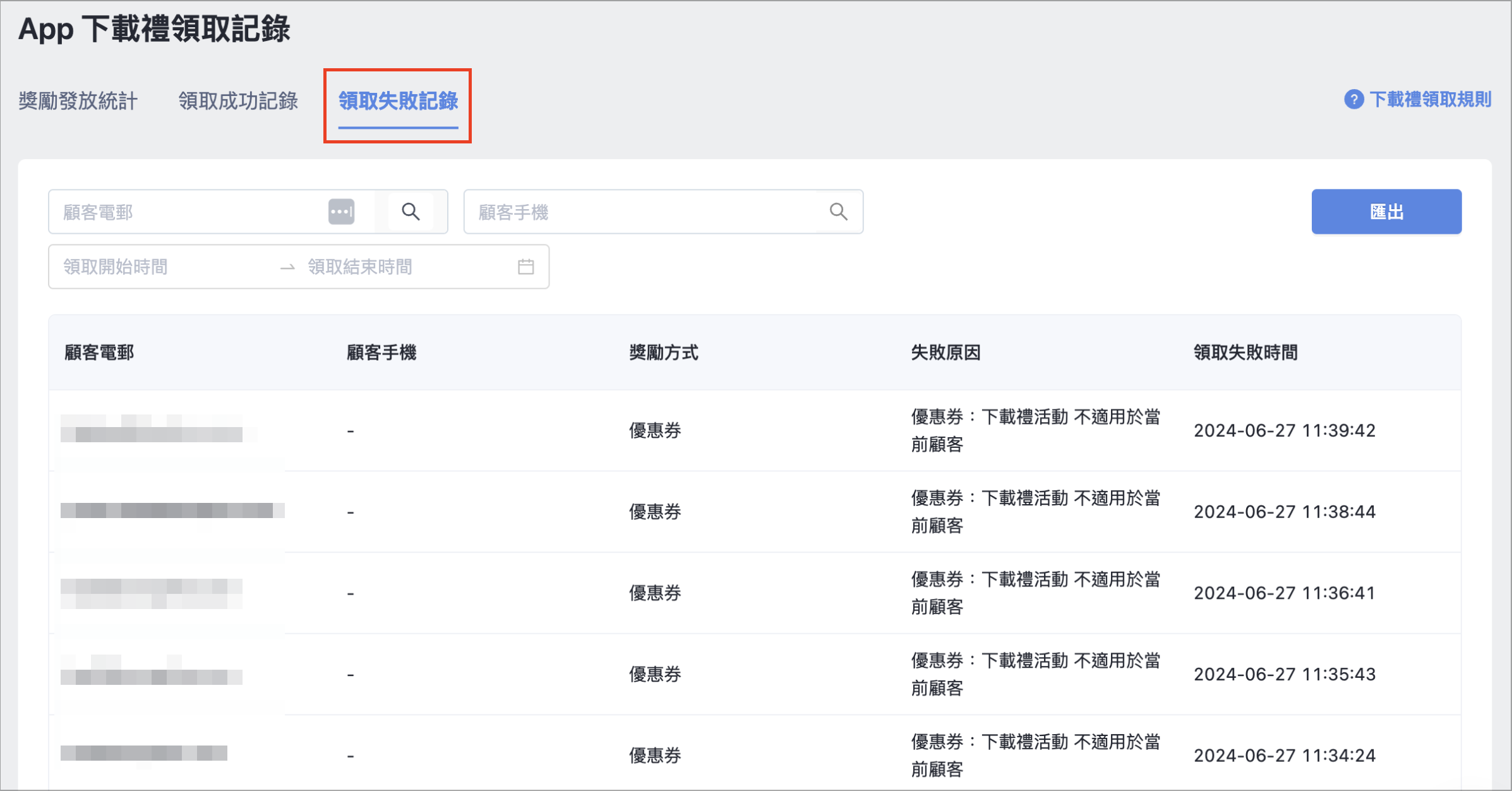Viewport: 1512px width, 791px height.
Task: Focus the 顧客手機 search field
Action: (663, 212)
